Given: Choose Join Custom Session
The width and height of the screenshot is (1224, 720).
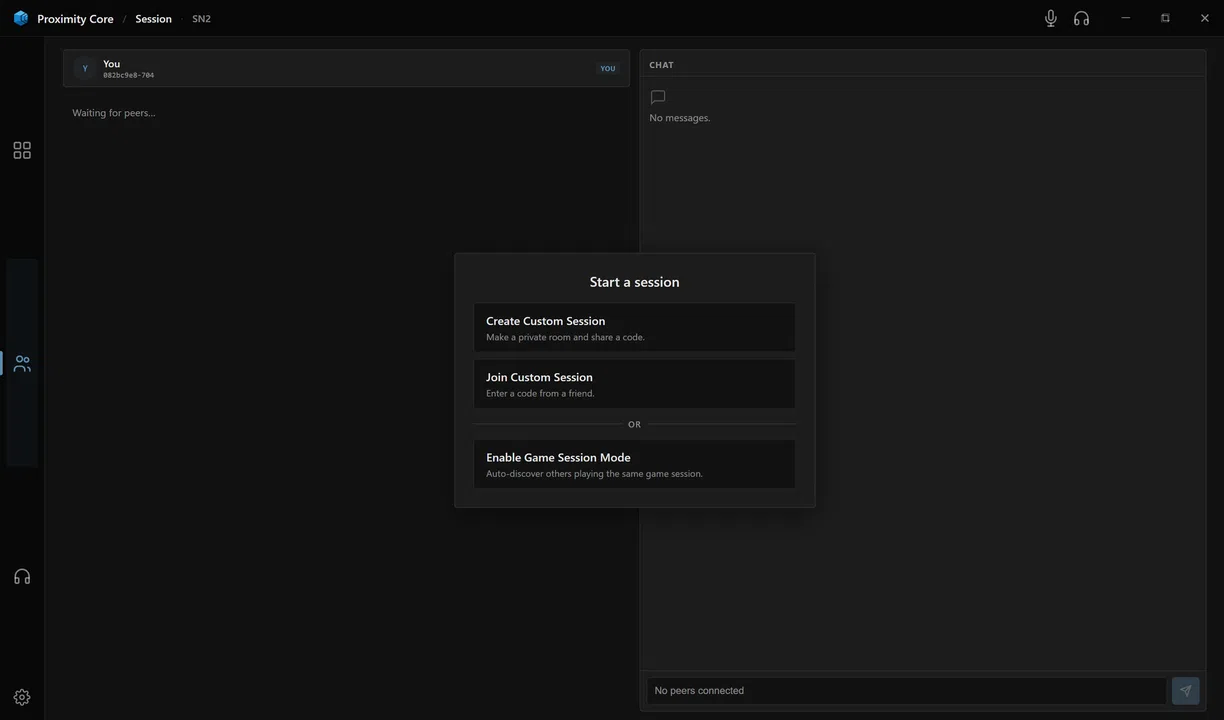Looking at the screenshot, I should [x=634, y=384].
